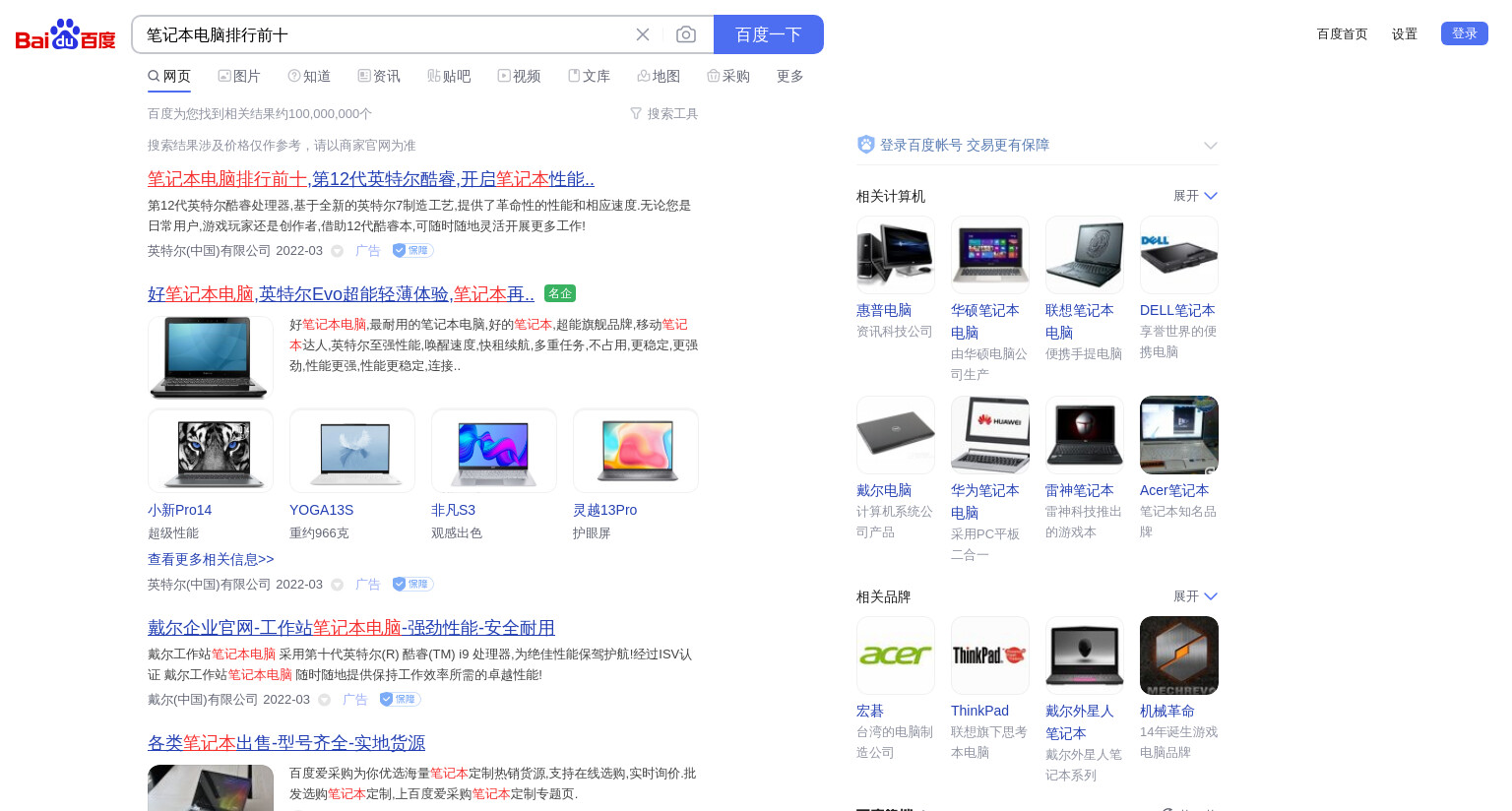The image size is (1512, 811).
Task: Click the 保障 badge on the Dell result
Action: [x=401, y=699]
